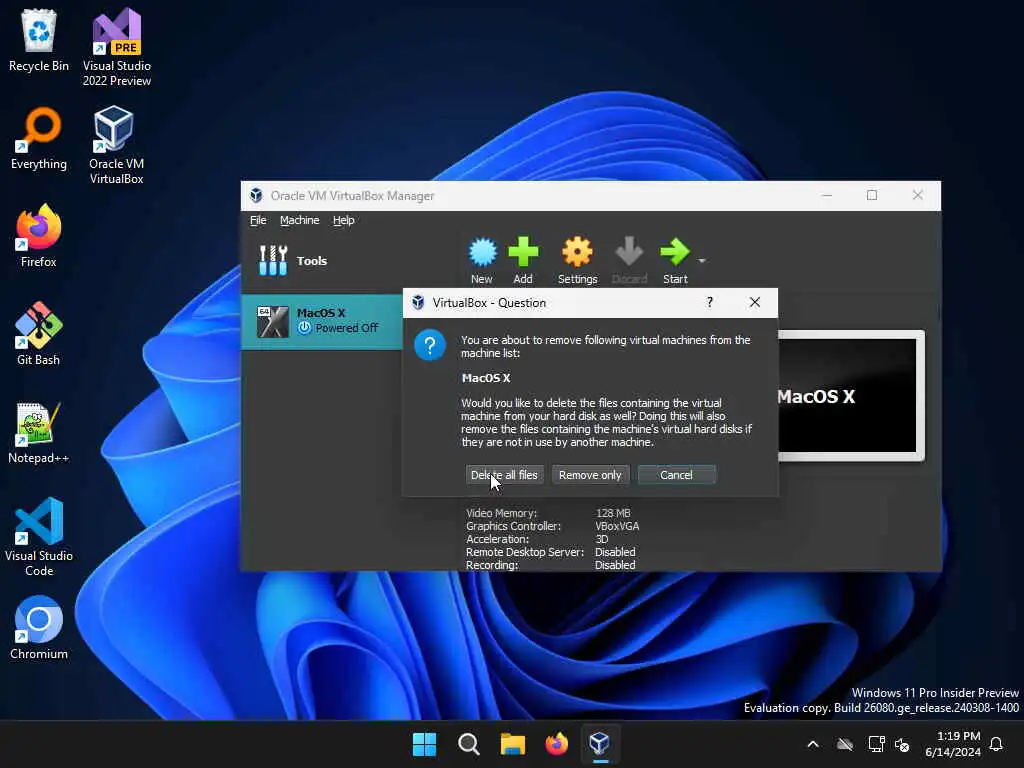
Task: Click the network status tray icon
Action: (x=876, y=744)
